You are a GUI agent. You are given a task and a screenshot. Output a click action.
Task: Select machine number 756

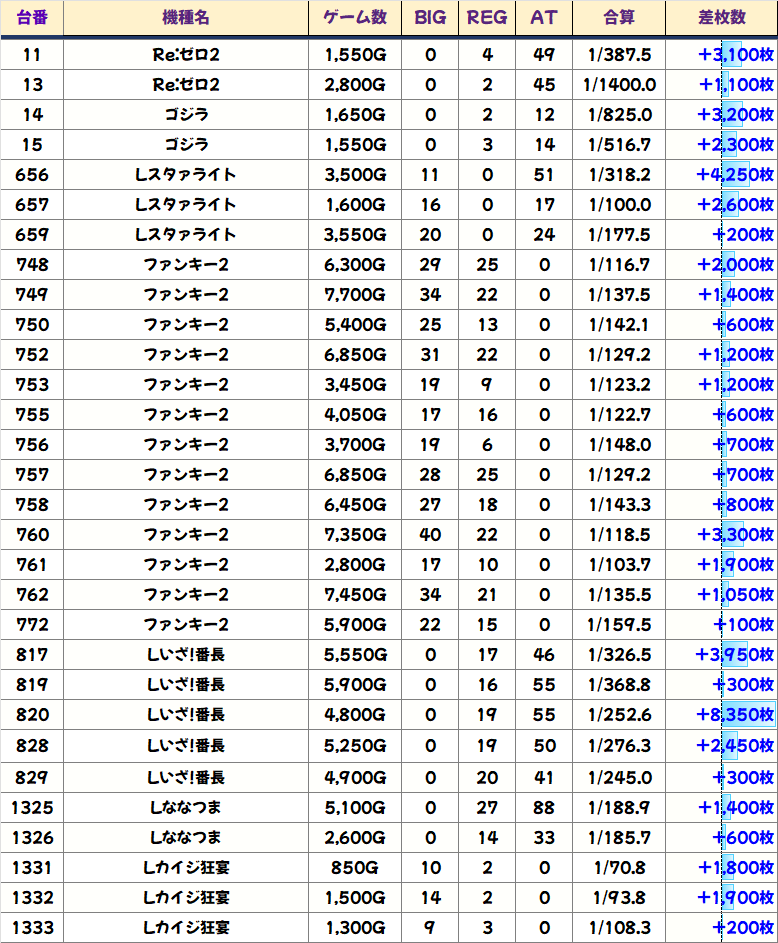click(x=32, y=445)
